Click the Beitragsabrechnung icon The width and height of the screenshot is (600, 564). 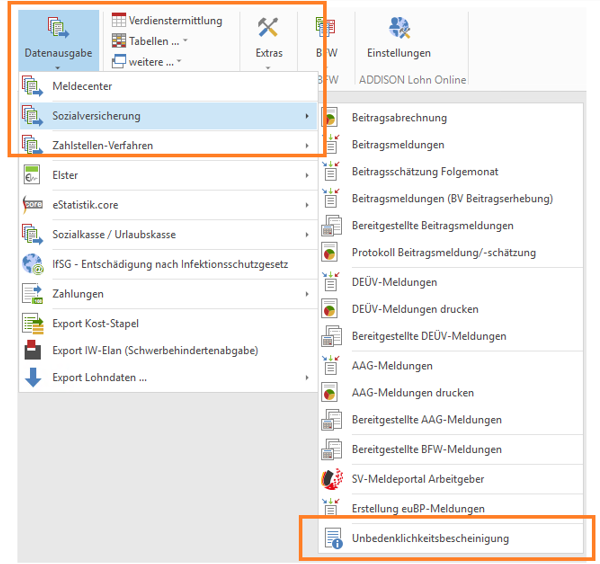click(x=330, y=117)
